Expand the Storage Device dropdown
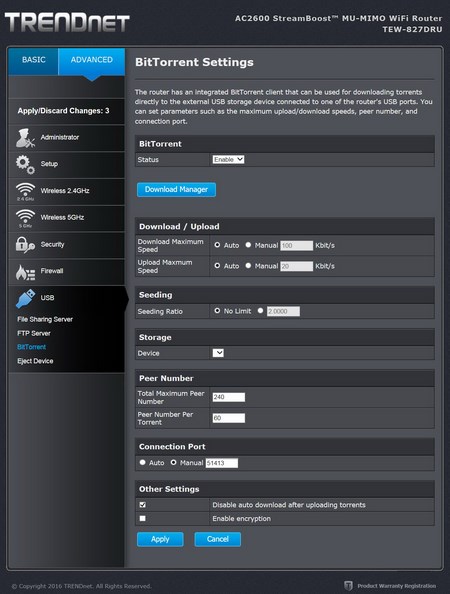Image resolution: width=450 pixels, height=594 pixels. pyautogui.click(x=218, y=353)
